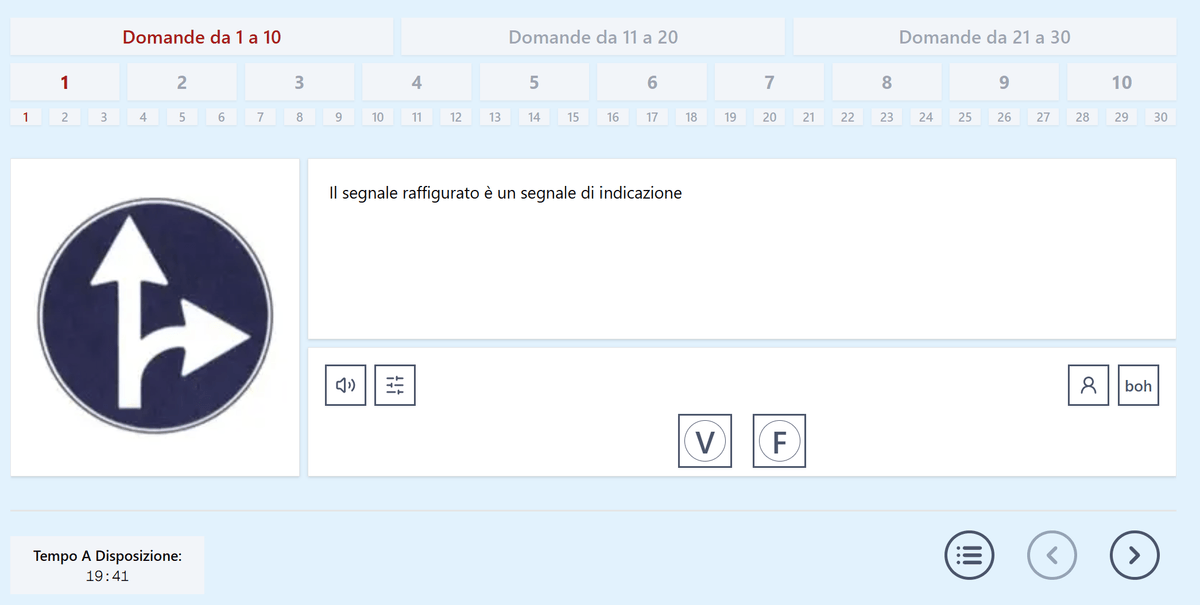Play the question audio
Image resolution: width=1200 pixels, height=605 pixels.
tap(345, 384)
